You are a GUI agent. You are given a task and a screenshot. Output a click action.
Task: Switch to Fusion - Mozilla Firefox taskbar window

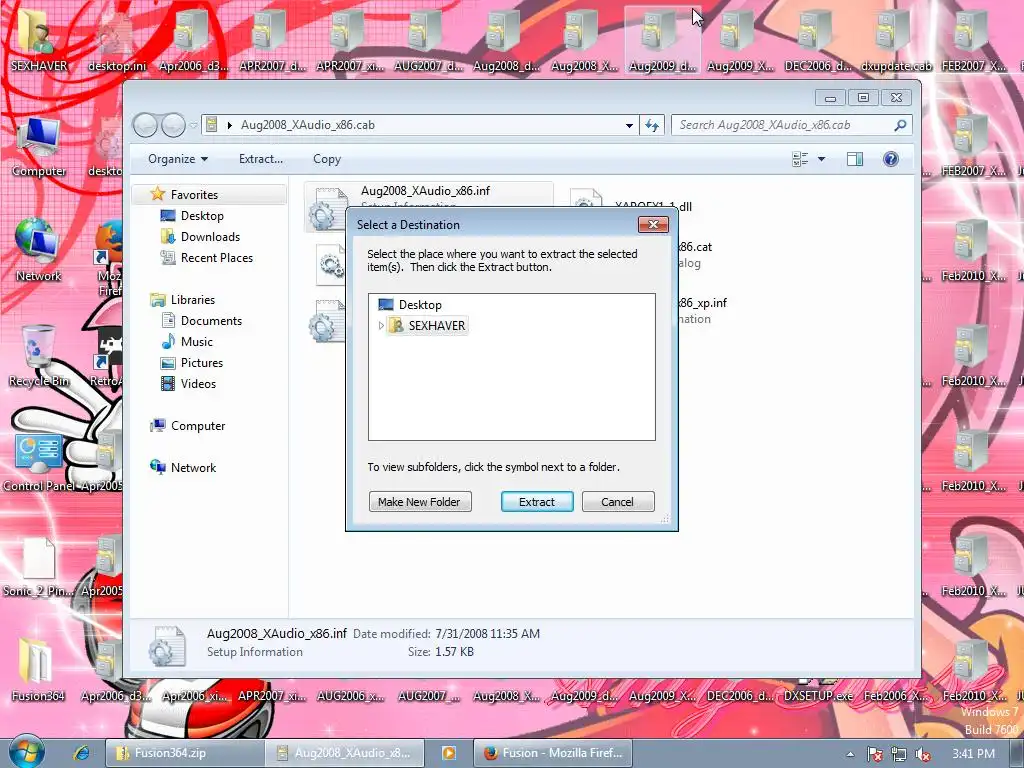(552, 753)
